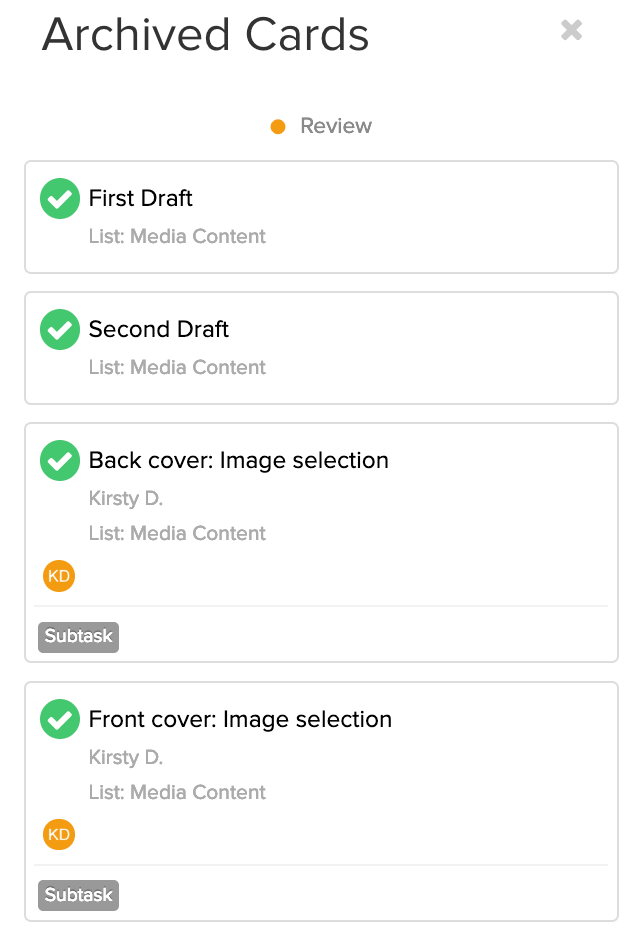Close the Archived Cards panel

[x=571, y=30]
